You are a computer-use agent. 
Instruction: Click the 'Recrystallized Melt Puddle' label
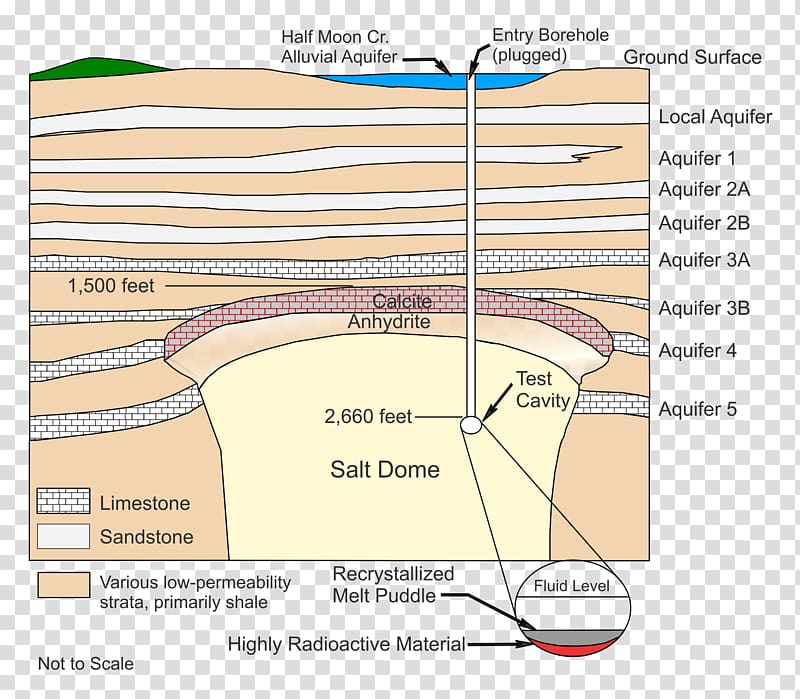point(393,585)
